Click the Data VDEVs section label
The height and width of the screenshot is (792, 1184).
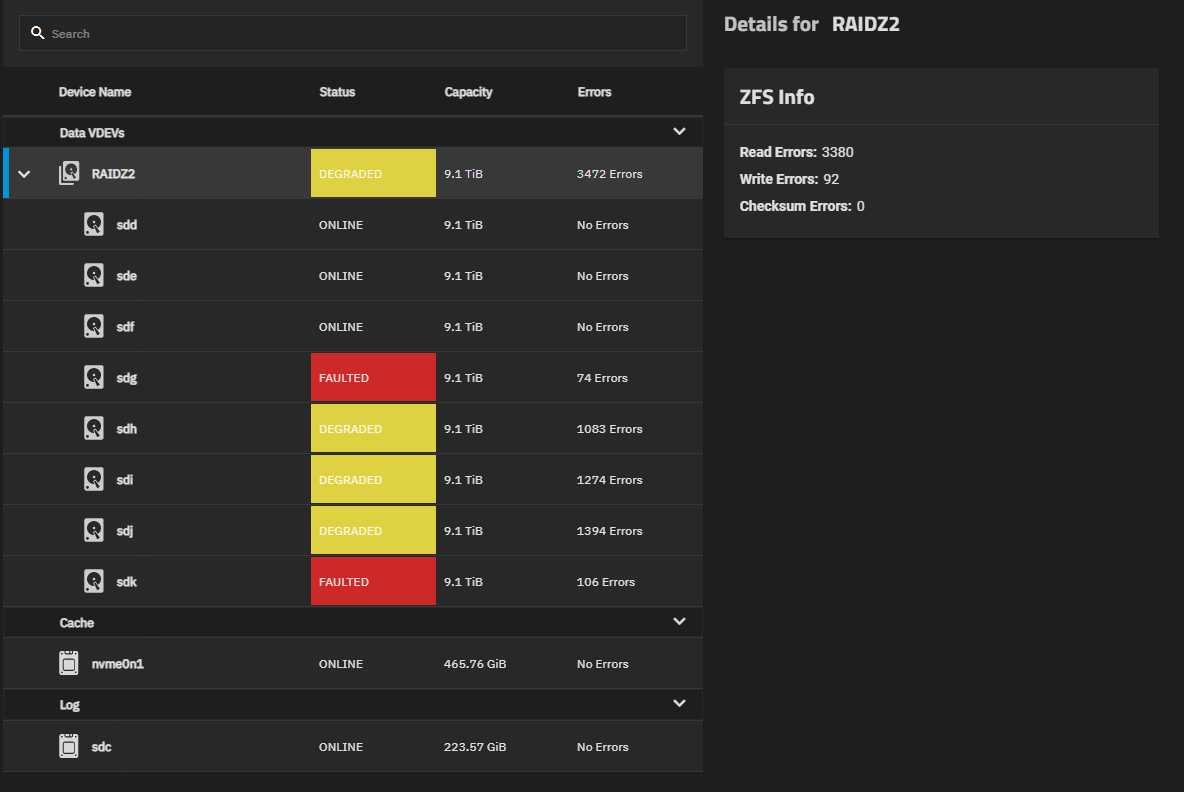pyautogui.click(x=92, y=133)
